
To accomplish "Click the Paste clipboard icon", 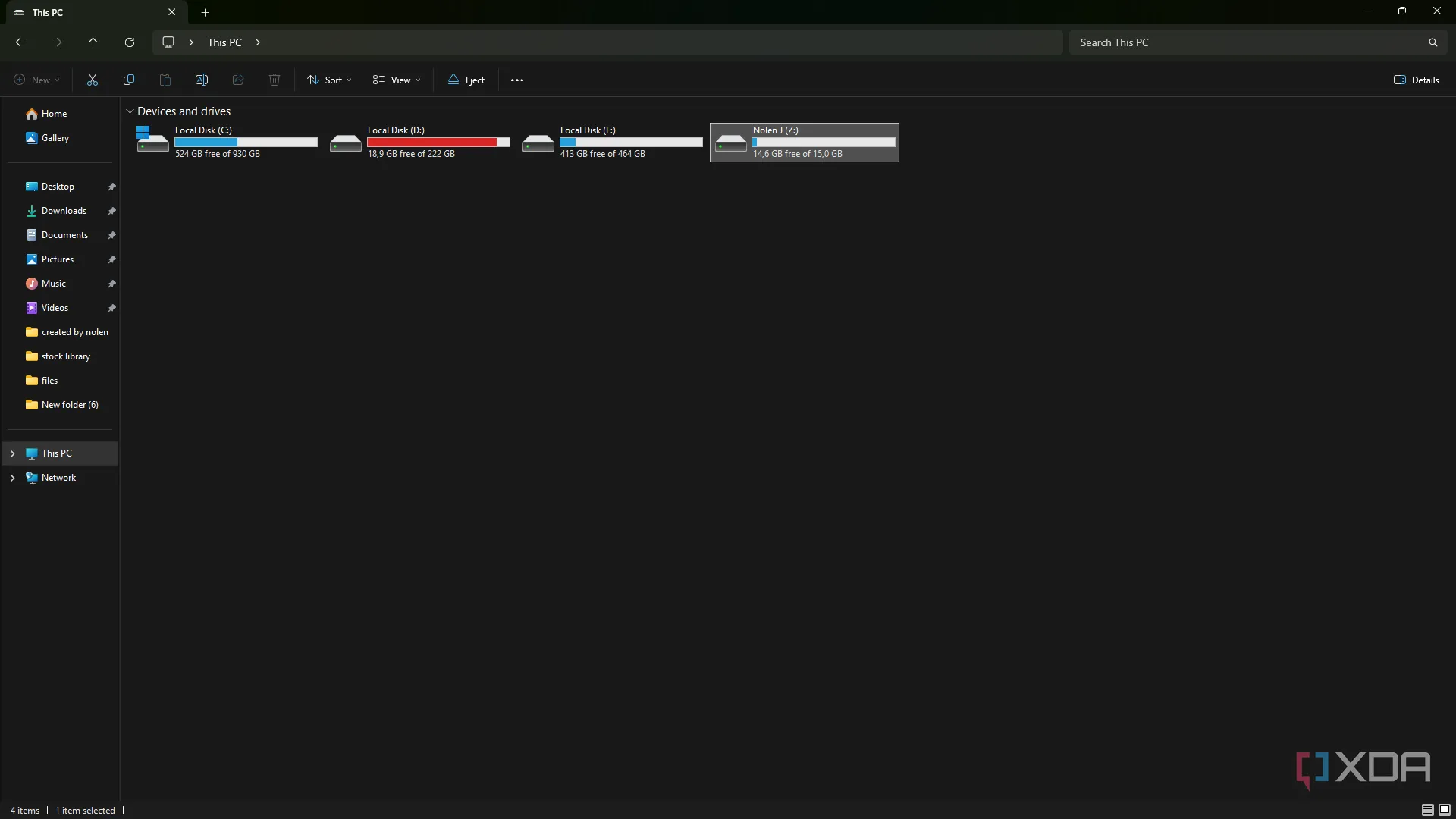I will point(165,80).
